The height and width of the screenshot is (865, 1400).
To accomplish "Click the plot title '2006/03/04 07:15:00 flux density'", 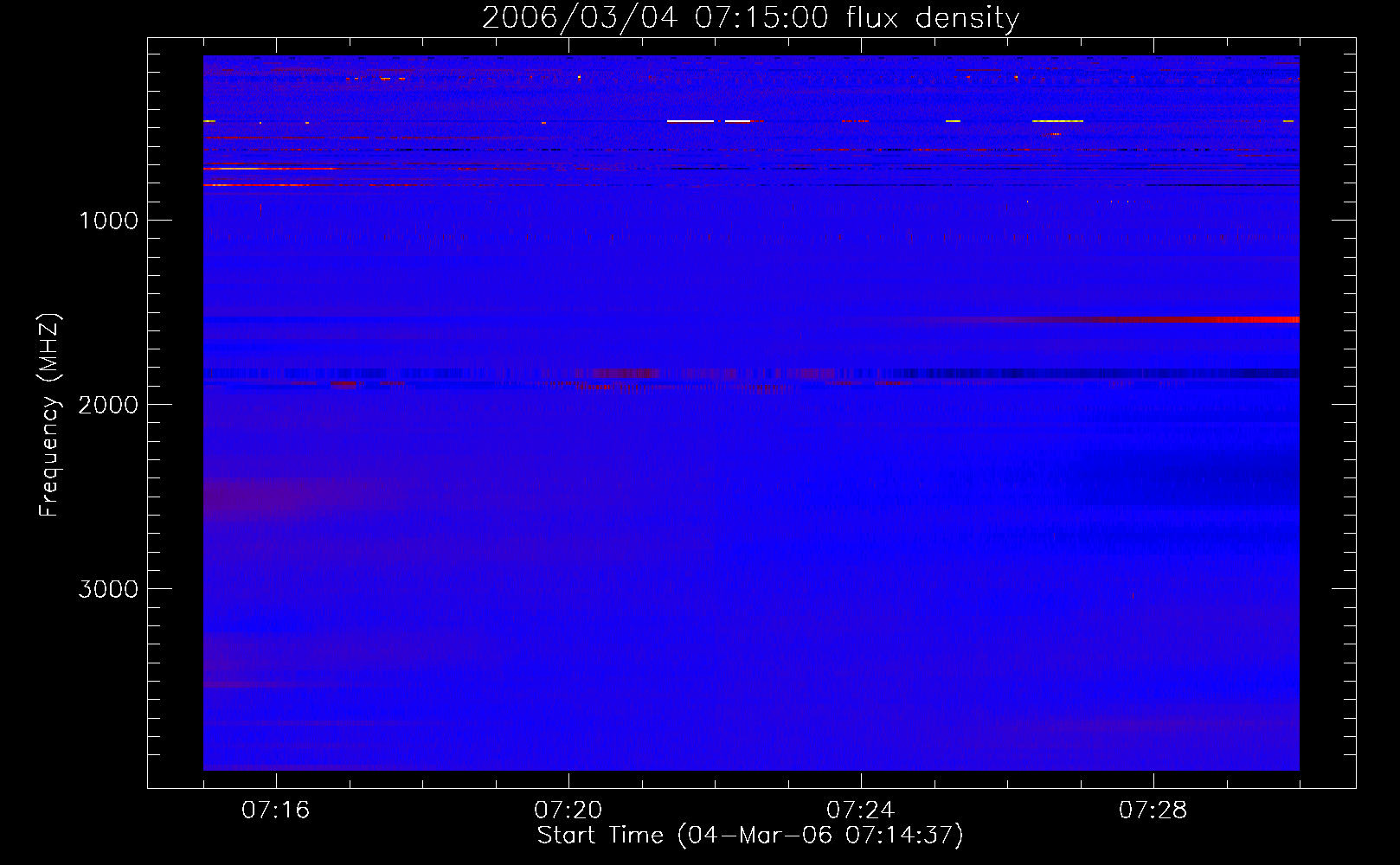I will click(750, 17).
